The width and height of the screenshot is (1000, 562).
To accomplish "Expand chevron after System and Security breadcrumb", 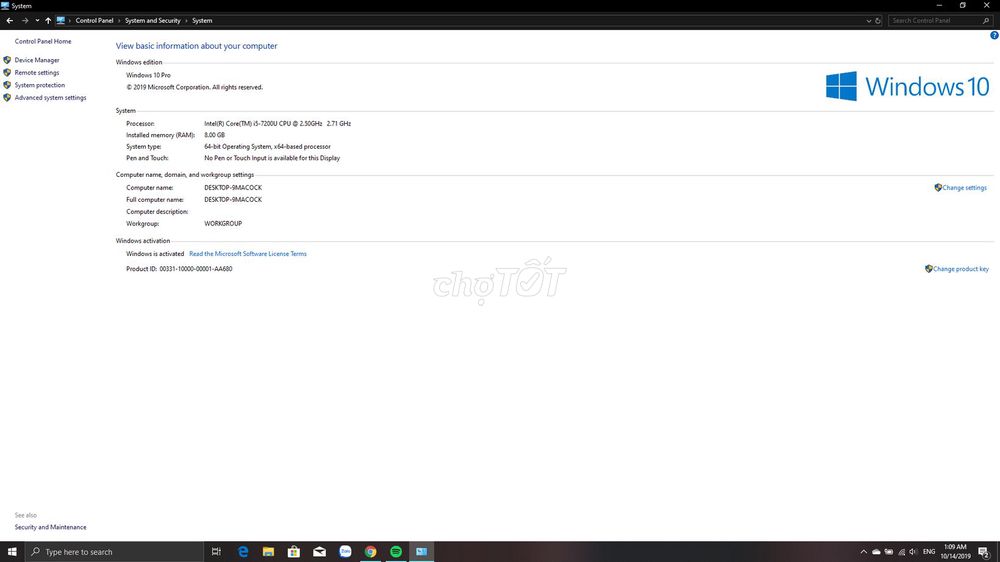I will 186,20.
